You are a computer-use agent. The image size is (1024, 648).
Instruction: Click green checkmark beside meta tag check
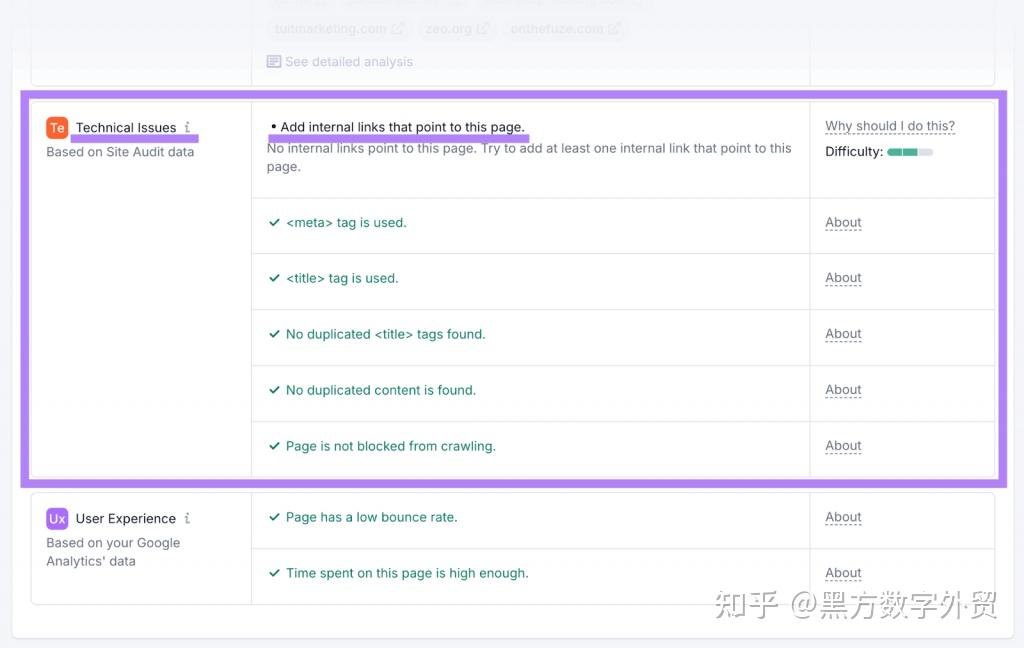274,222
